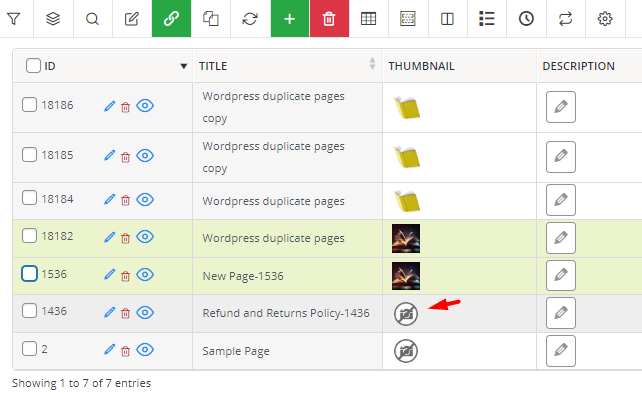642x395 pixels.
Task: Delete row 1536 with trash icon
Action: [125, 276]
